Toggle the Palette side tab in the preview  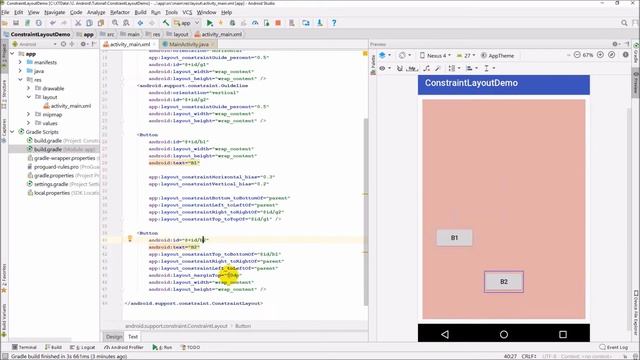[x=373, y=65]
